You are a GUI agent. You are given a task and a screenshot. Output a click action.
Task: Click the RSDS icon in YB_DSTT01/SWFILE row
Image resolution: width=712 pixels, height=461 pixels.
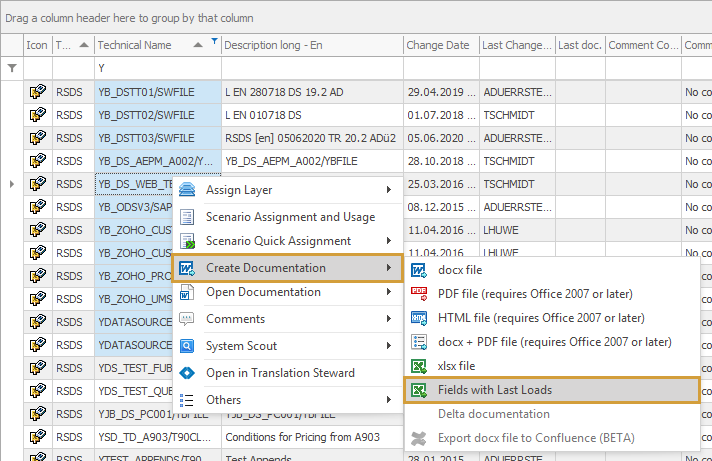point(38,92)
